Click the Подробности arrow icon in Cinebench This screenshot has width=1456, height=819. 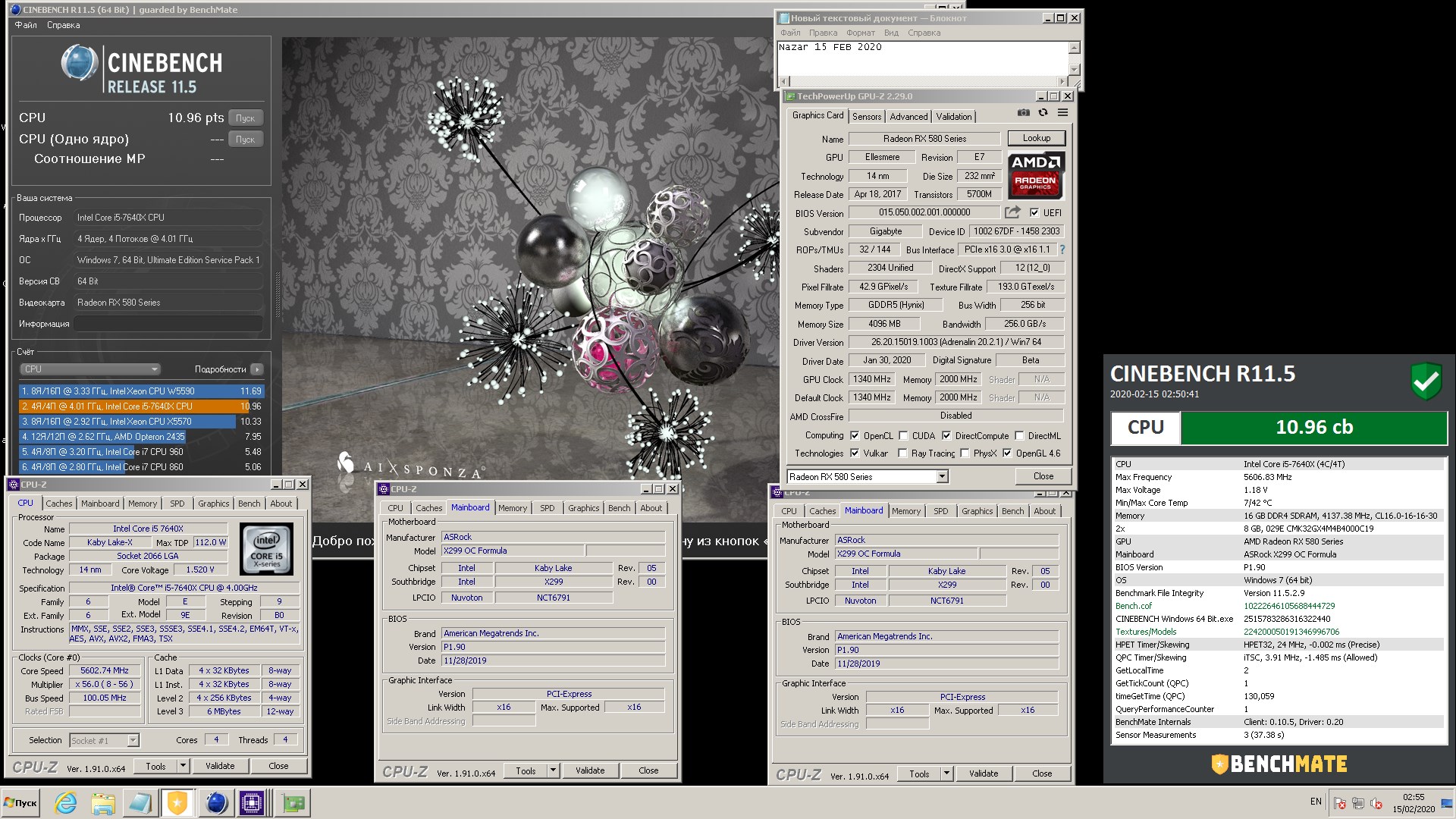257,369
